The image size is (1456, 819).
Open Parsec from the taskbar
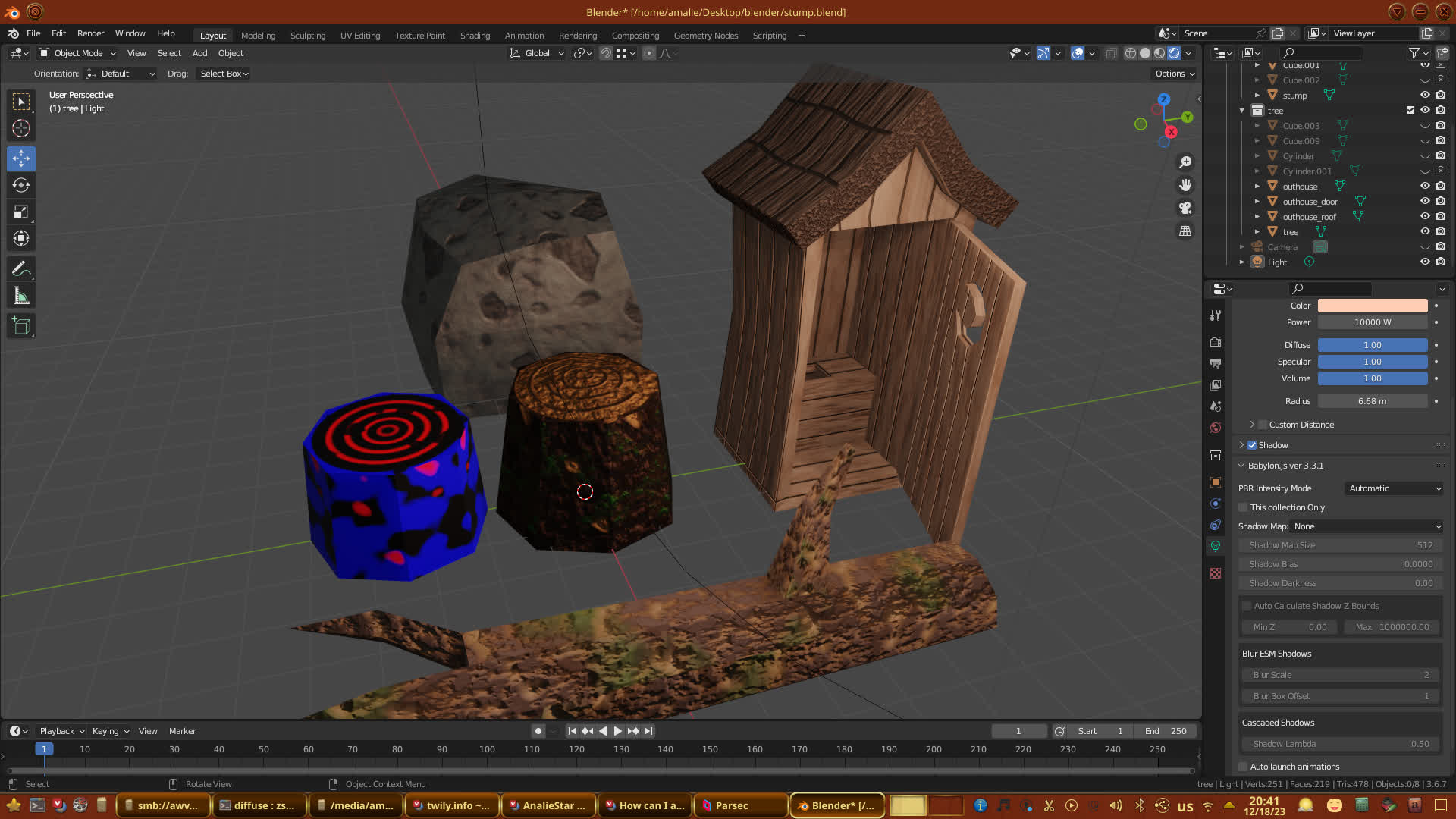click(x=731, y=805)
